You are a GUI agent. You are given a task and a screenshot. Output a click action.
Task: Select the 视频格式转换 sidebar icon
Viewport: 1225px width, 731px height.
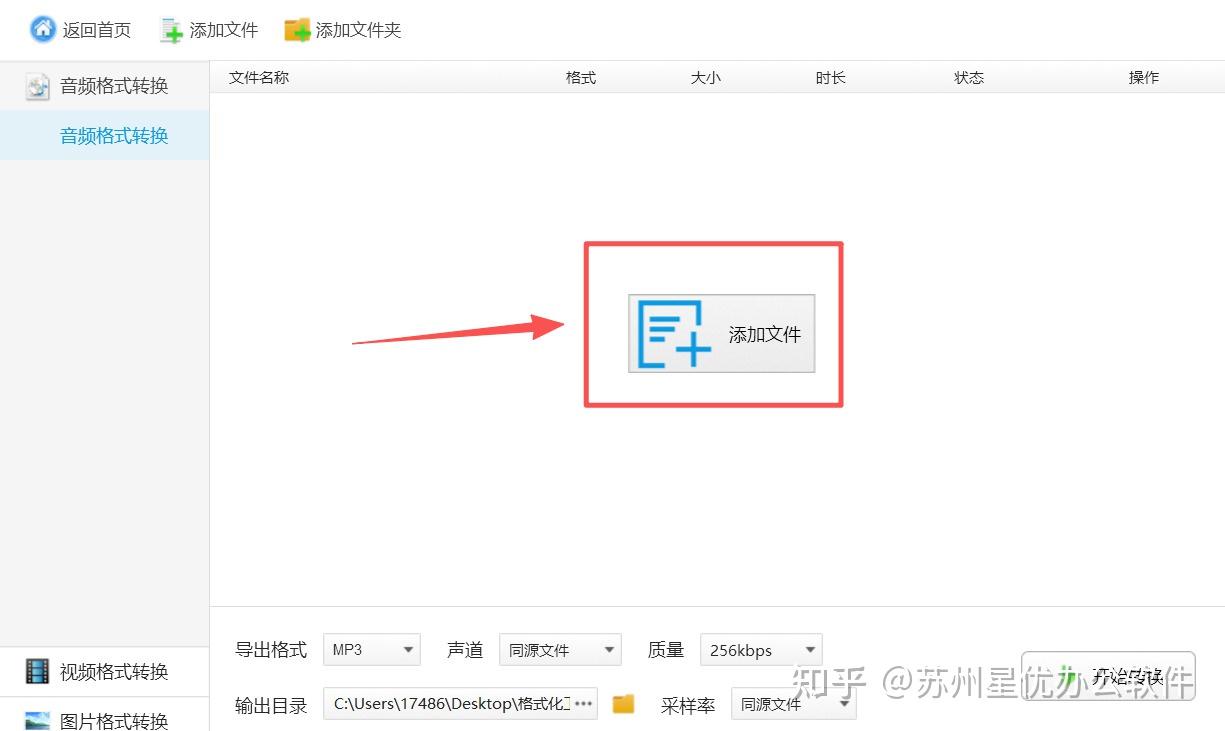tap(36, 670)
